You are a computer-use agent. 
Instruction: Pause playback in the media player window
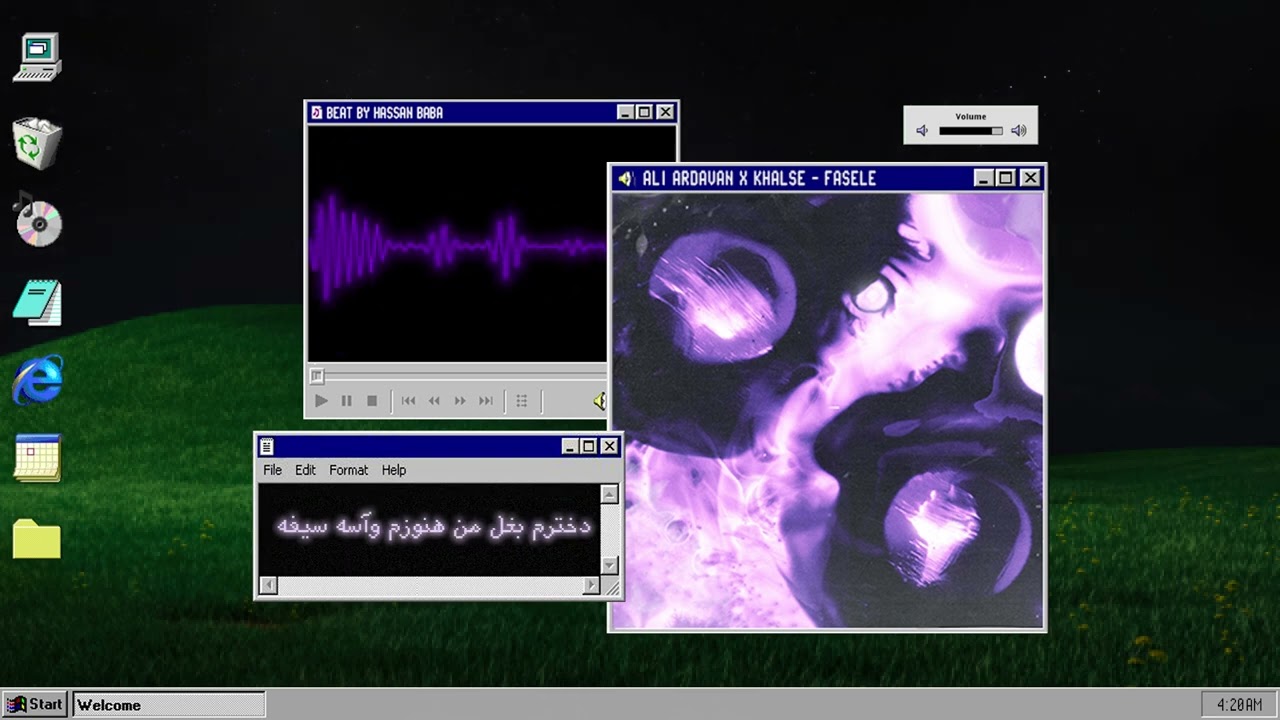pyautogui.click(x=346, y=401)
